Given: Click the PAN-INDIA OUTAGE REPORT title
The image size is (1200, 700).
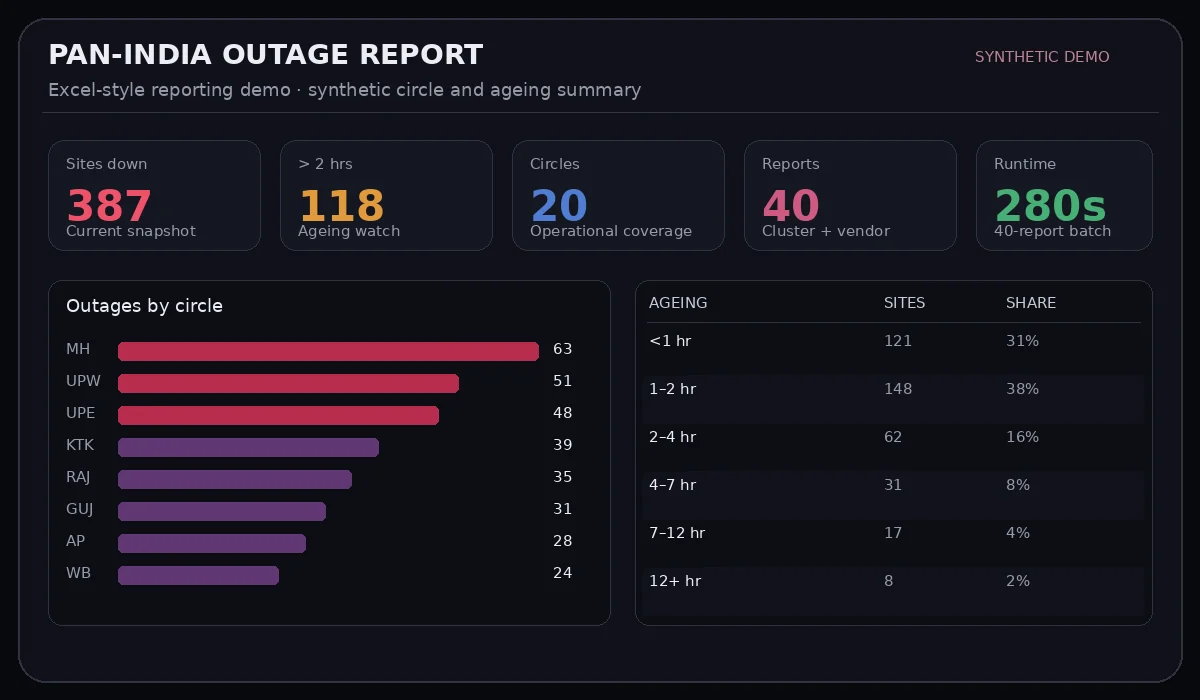Looking at the screenshot, I should point(266,55).
